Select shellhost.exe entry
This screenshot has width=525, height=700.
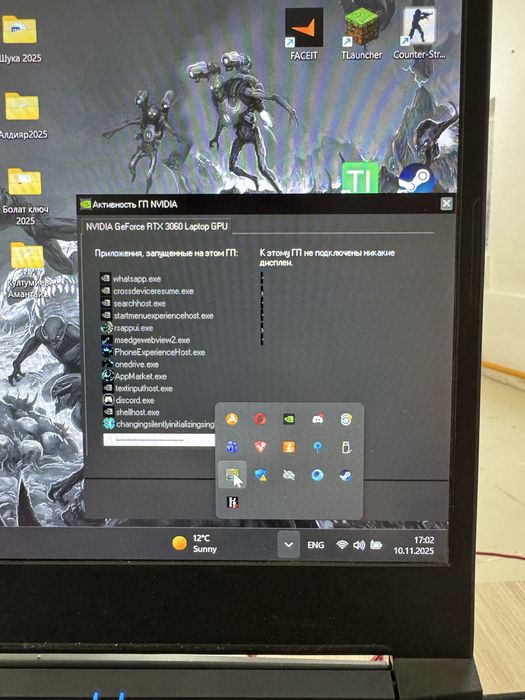coord(131,412)
